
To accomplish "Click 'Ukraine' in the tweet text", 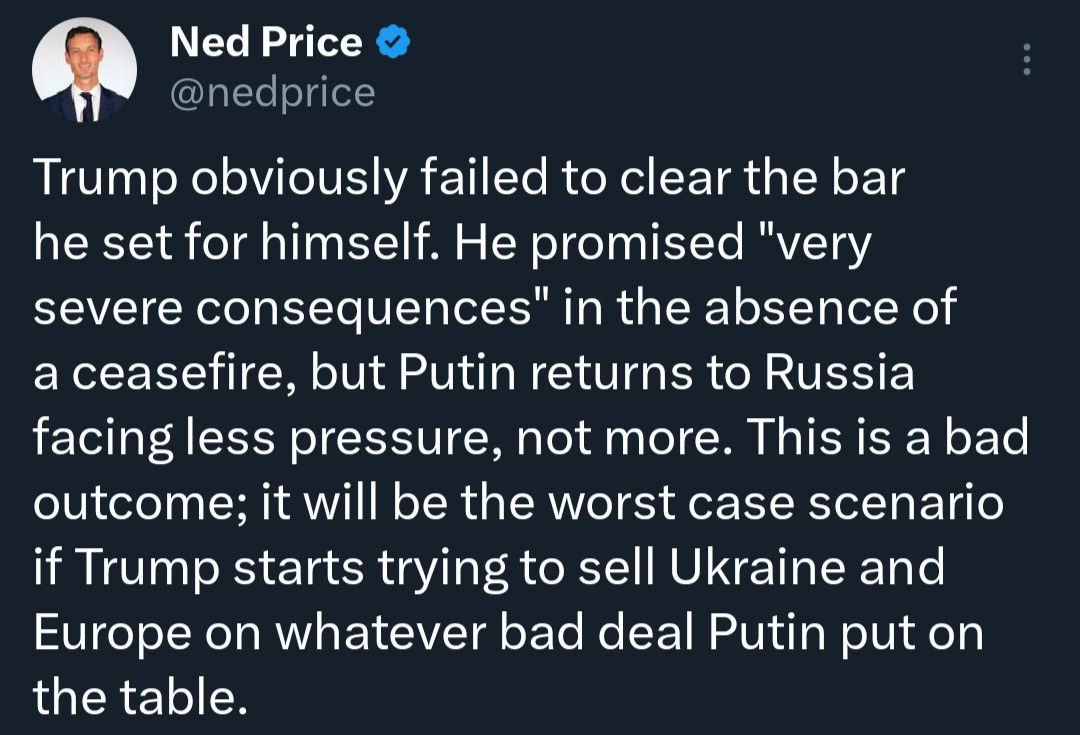I will pos(757,568).
